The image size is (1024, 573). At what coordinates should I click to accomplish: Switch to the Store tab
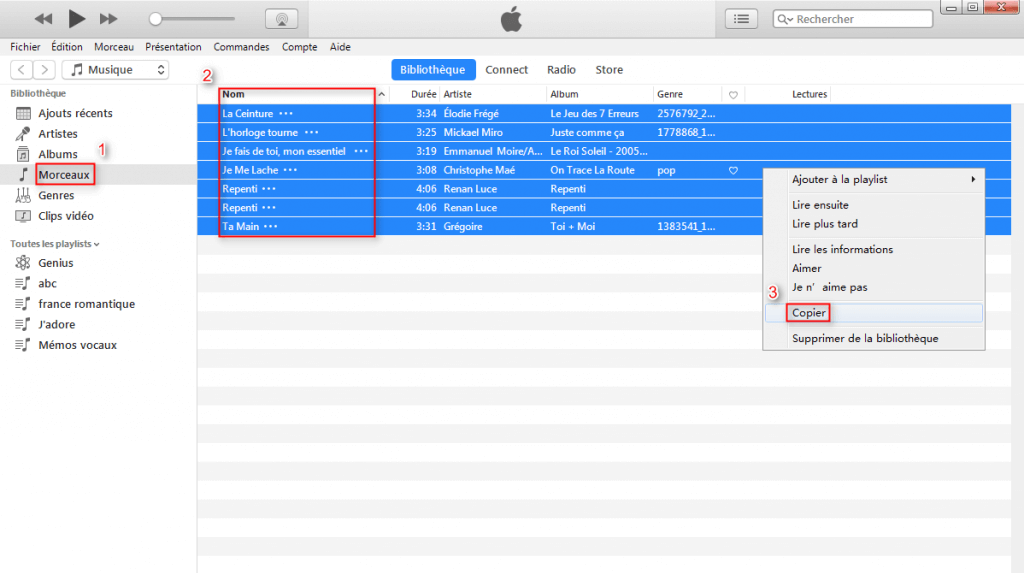click(609, 69)
